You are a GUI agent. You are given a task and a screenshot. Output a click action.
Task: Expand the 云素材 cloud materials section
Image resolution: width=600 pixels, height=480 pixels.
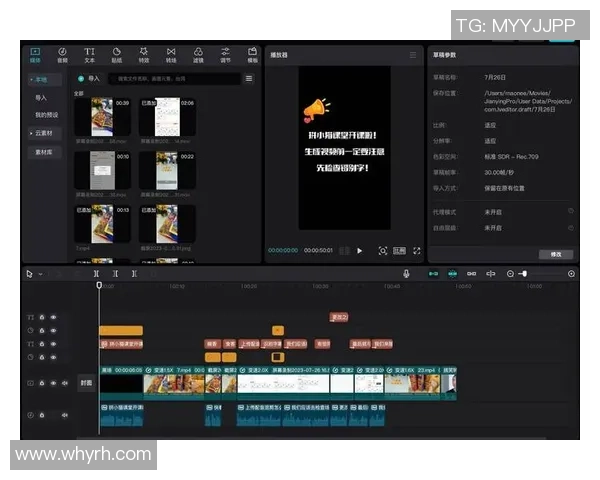(43, 132)
